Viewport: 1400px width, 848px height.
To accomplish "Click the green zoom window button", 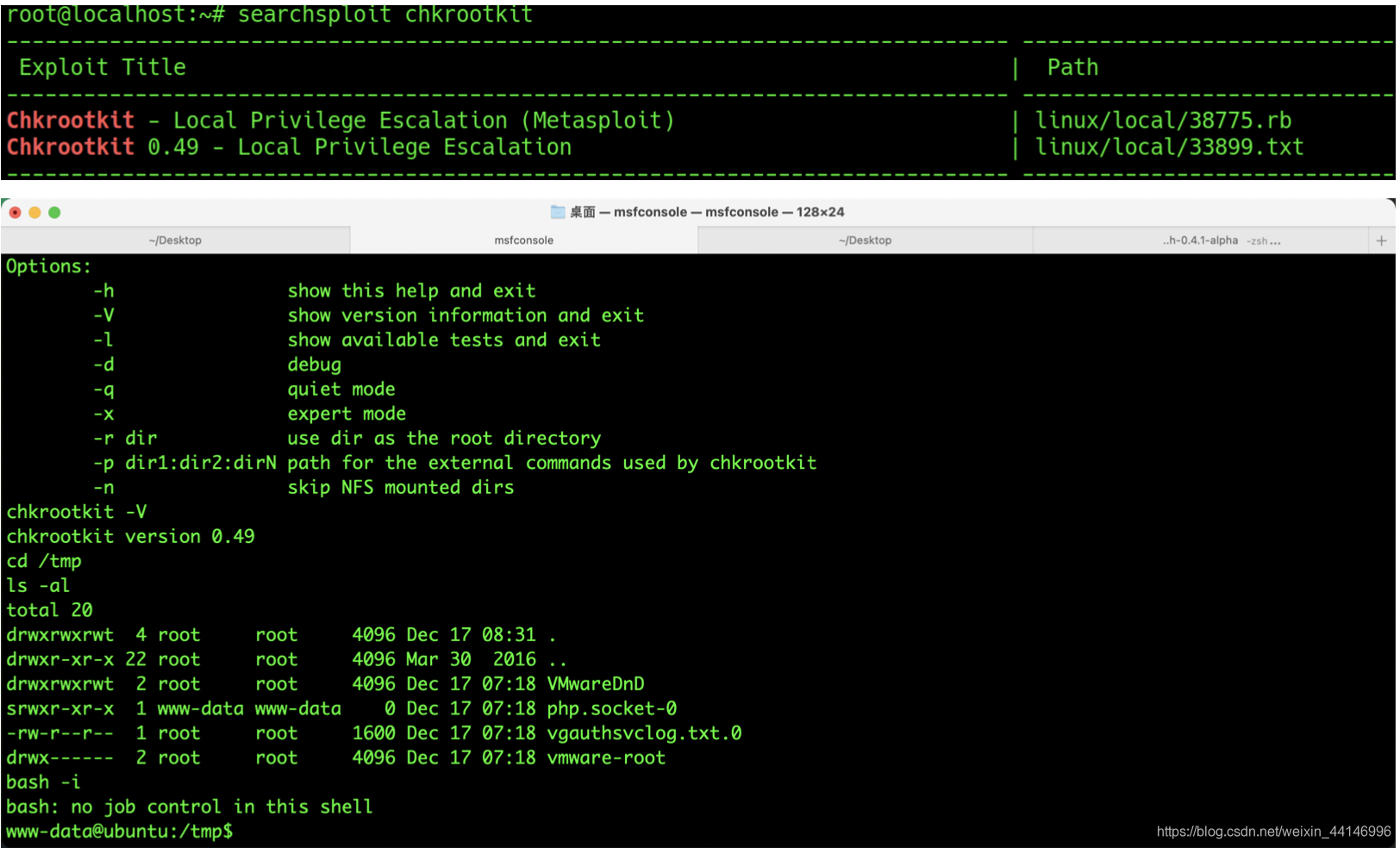I will [x=54, y=212].
